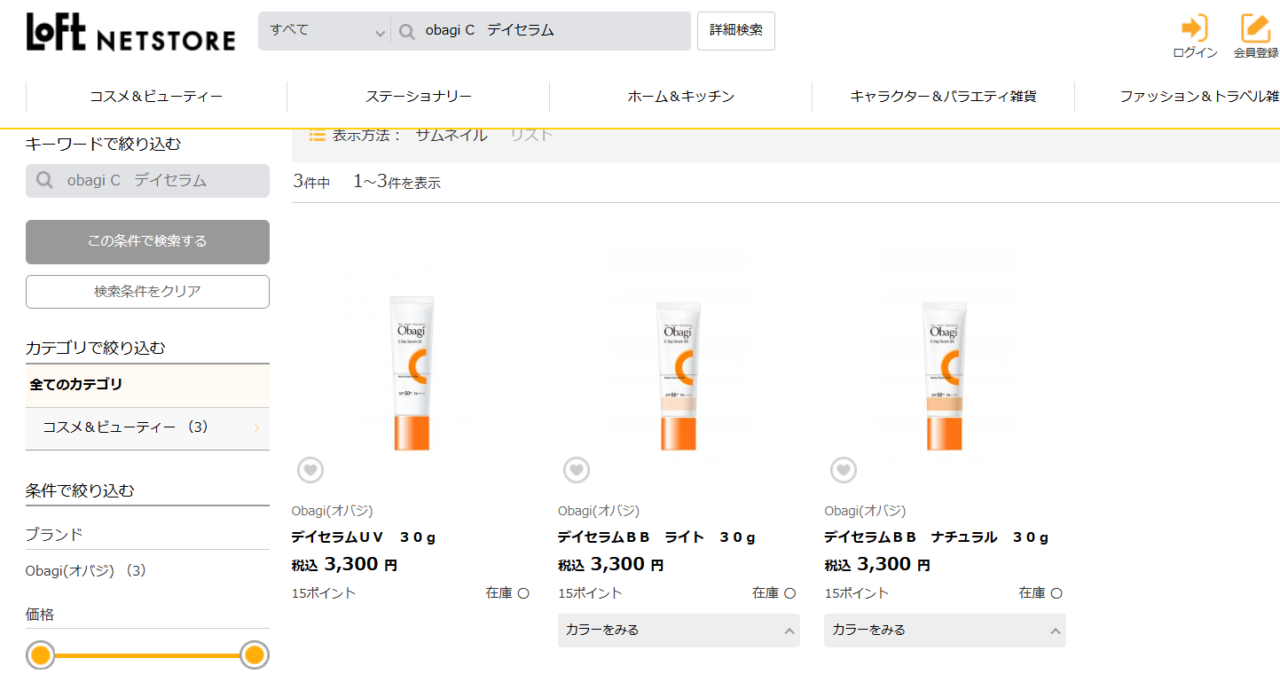The width and height of the screenshot is (1280, 674).
Task: Click the member registration pencil icon
Action: pos(1255,27)
